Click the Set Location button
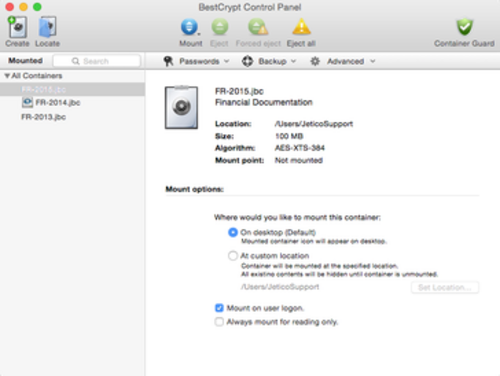Viewport: 500px width, 376px height. (445, 287)
